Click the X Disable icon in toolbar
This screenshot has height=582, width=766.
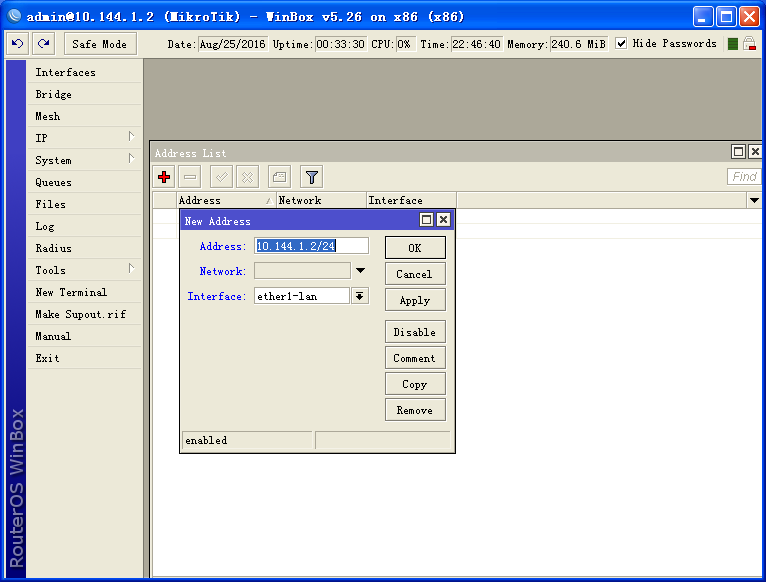[x=247, y=177]
